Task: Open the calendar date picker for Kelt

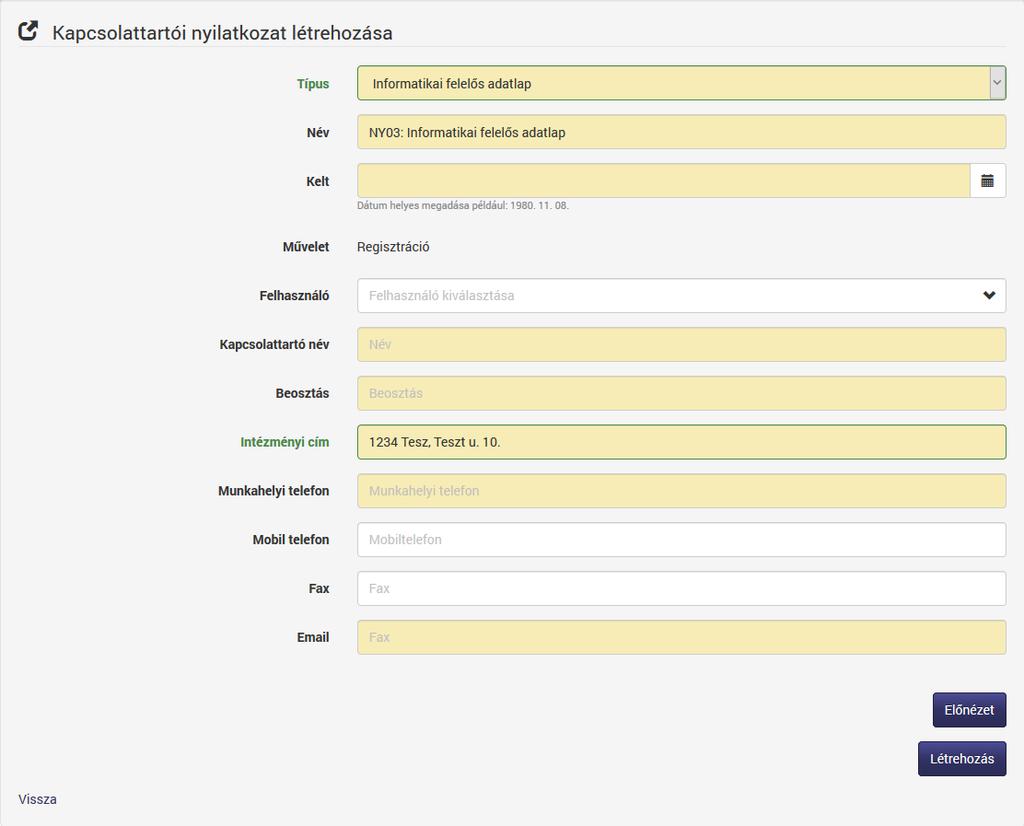Action: click(x=987, y=181)
